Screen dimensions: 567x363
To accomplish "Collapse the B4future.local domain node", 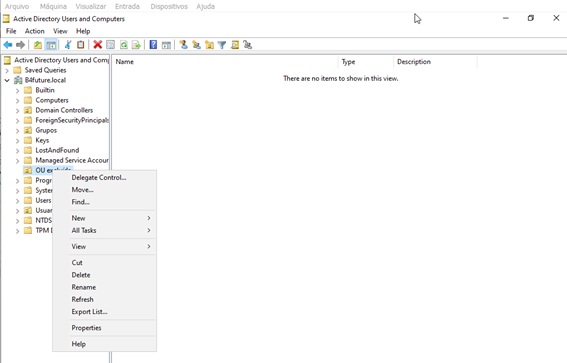I will click(x=7, y=80).
